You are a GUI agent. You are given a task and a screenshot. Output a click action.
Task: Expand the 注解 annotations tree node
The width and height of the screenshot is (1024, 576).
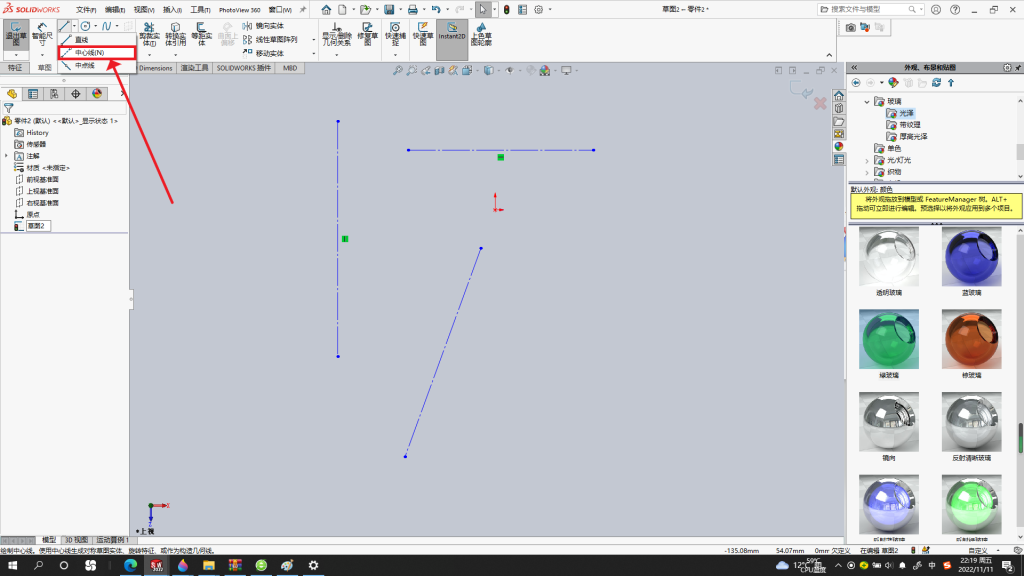7,156
